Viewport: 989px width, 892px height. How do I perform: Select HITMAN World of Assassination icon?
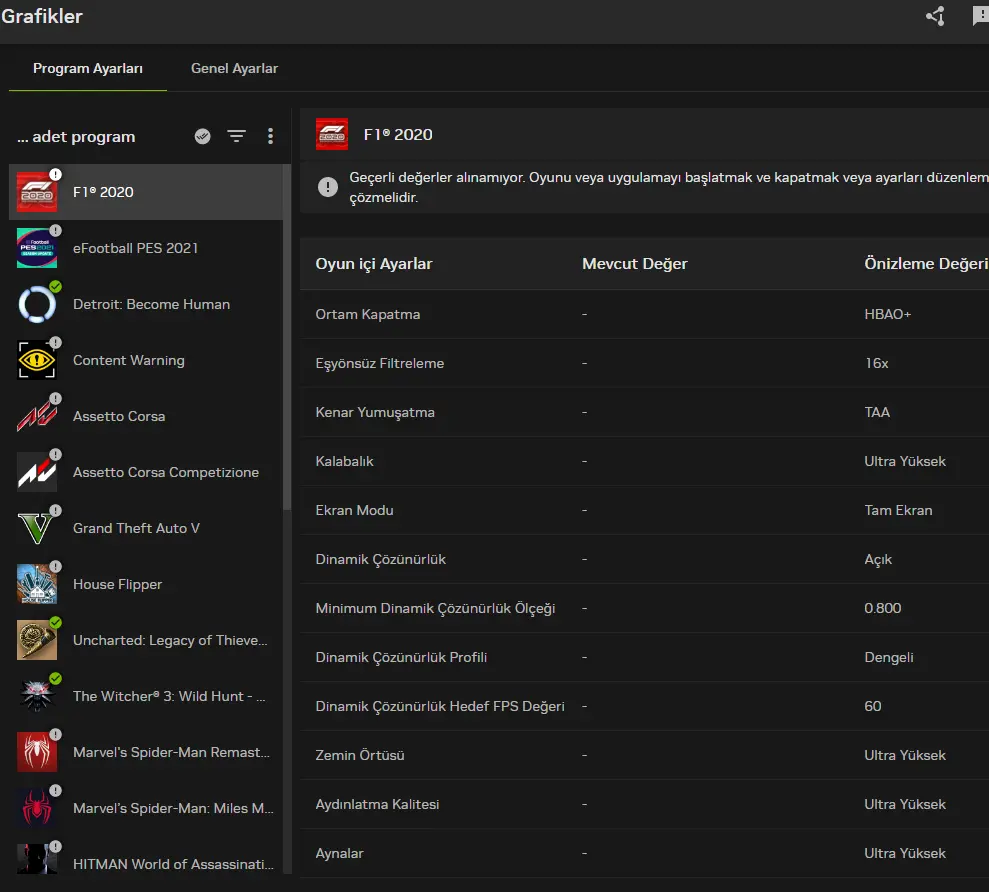tap(37, 859)
